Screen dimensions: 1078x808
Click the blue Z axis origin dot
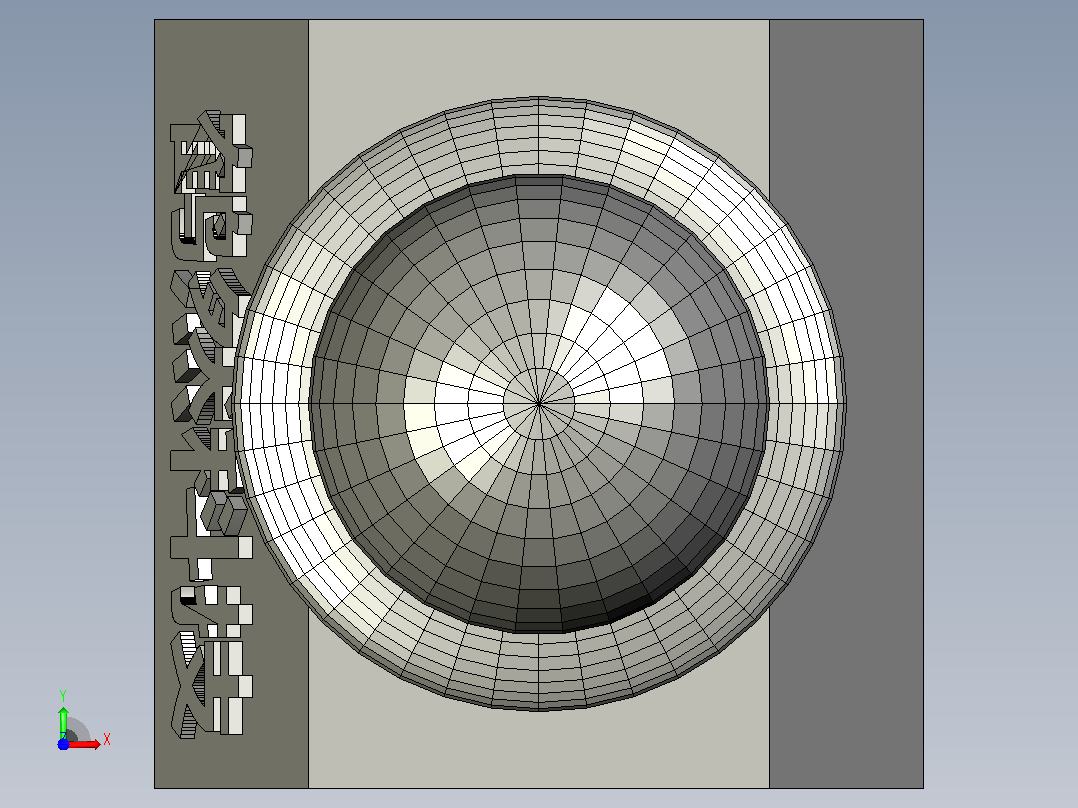(63, 744)
